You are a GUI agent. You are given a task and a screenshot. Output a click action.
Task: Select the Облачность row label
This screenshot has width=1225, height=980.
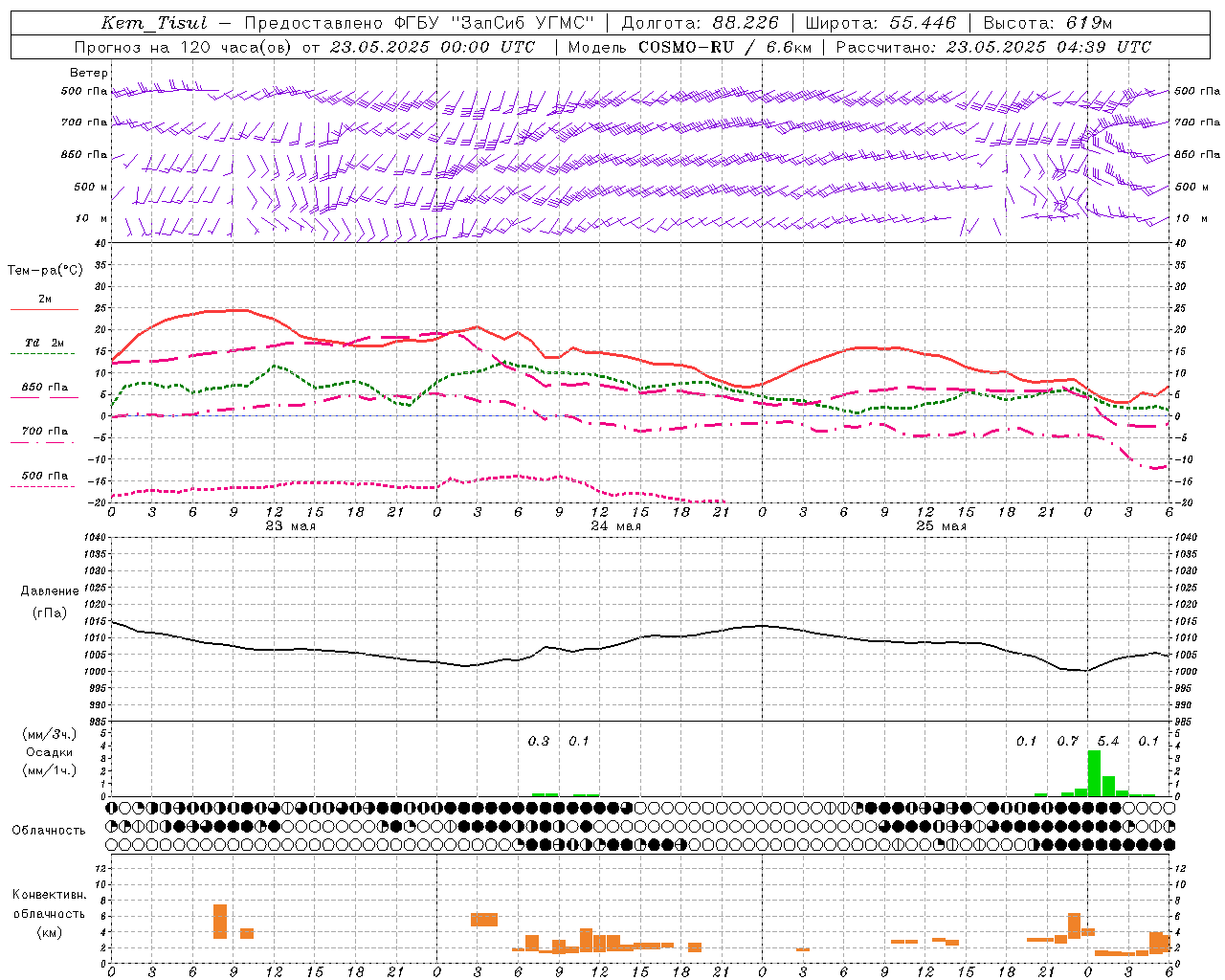[49, 830]
